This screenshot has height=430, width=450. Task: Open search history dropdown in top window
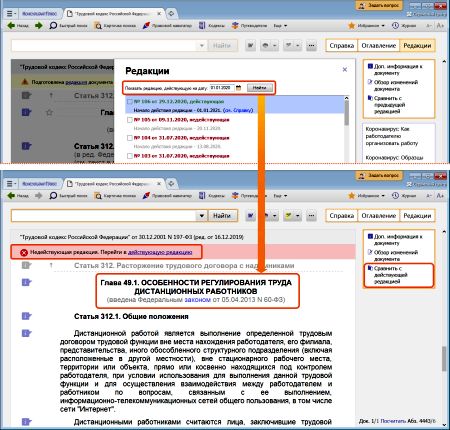(201, 46)
